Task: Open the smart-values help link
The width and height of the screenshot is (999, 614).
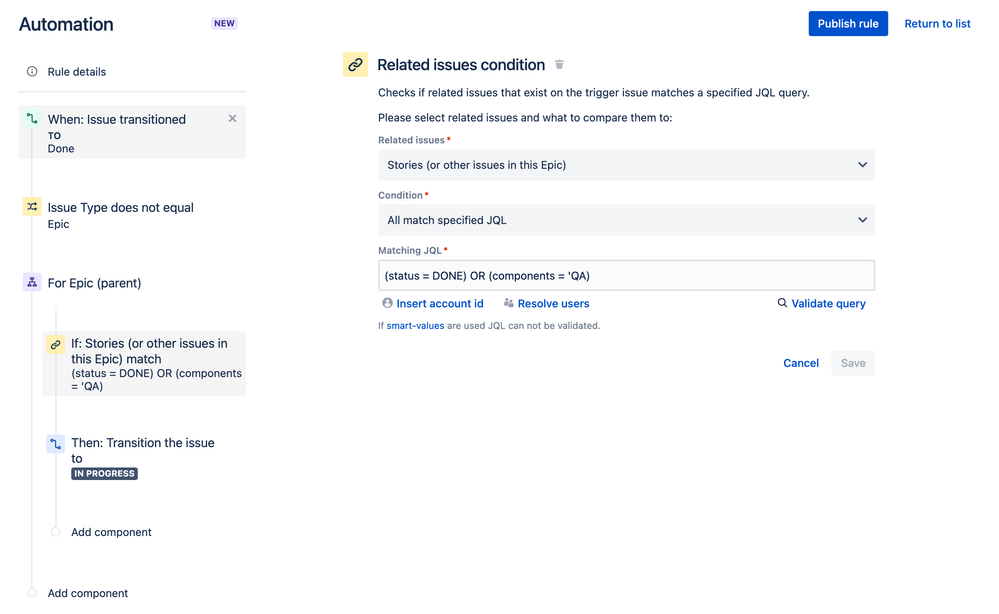Action: (414, 326)
